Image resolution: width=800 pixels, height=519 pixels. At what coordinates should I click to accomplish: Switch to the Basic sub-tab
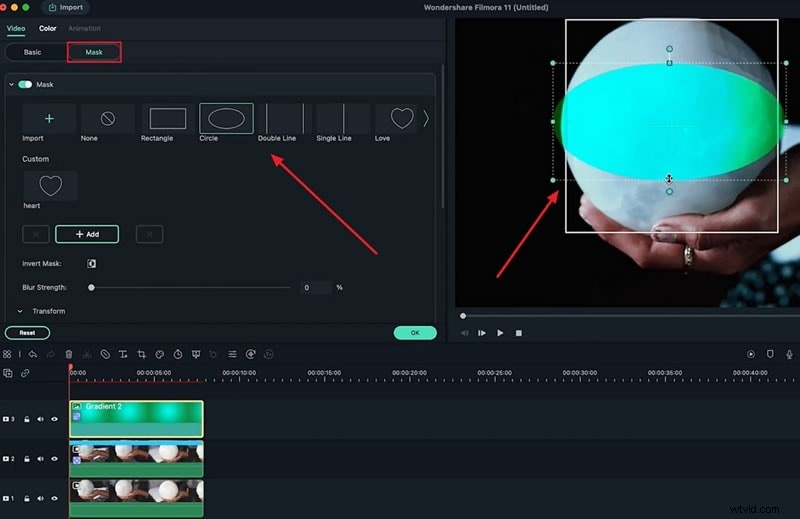[32, 52]
